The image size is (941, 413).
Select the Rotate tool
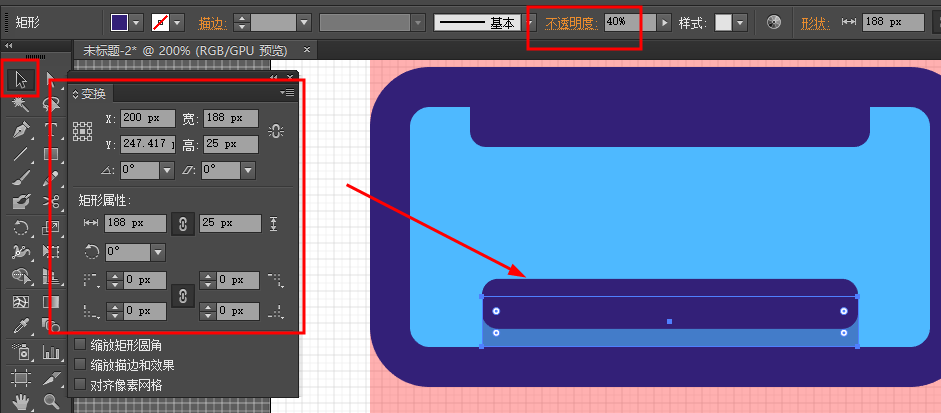tap(20, 228)
